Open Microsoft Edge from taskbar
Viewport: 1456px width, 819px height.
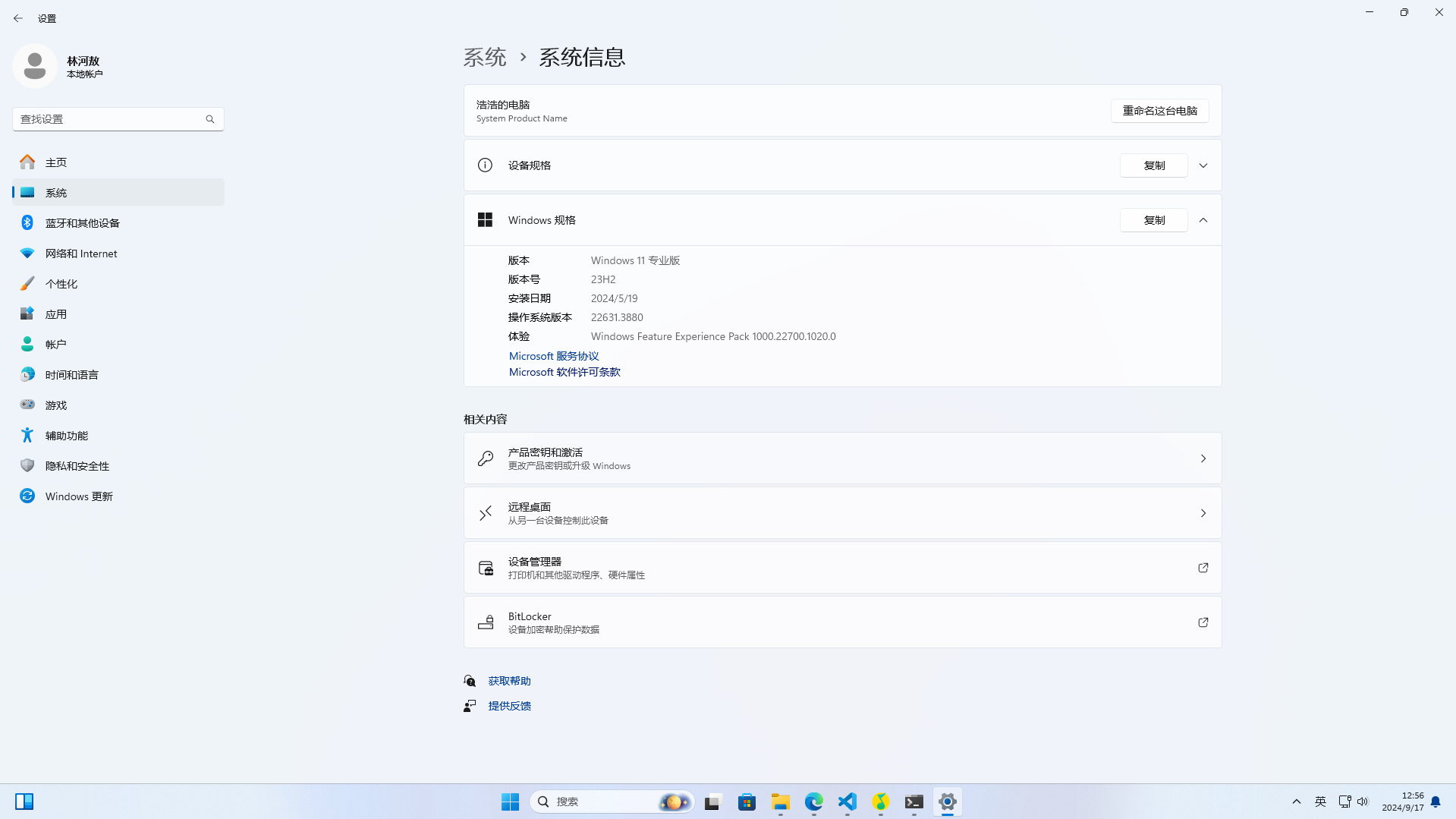pos(814,802)
